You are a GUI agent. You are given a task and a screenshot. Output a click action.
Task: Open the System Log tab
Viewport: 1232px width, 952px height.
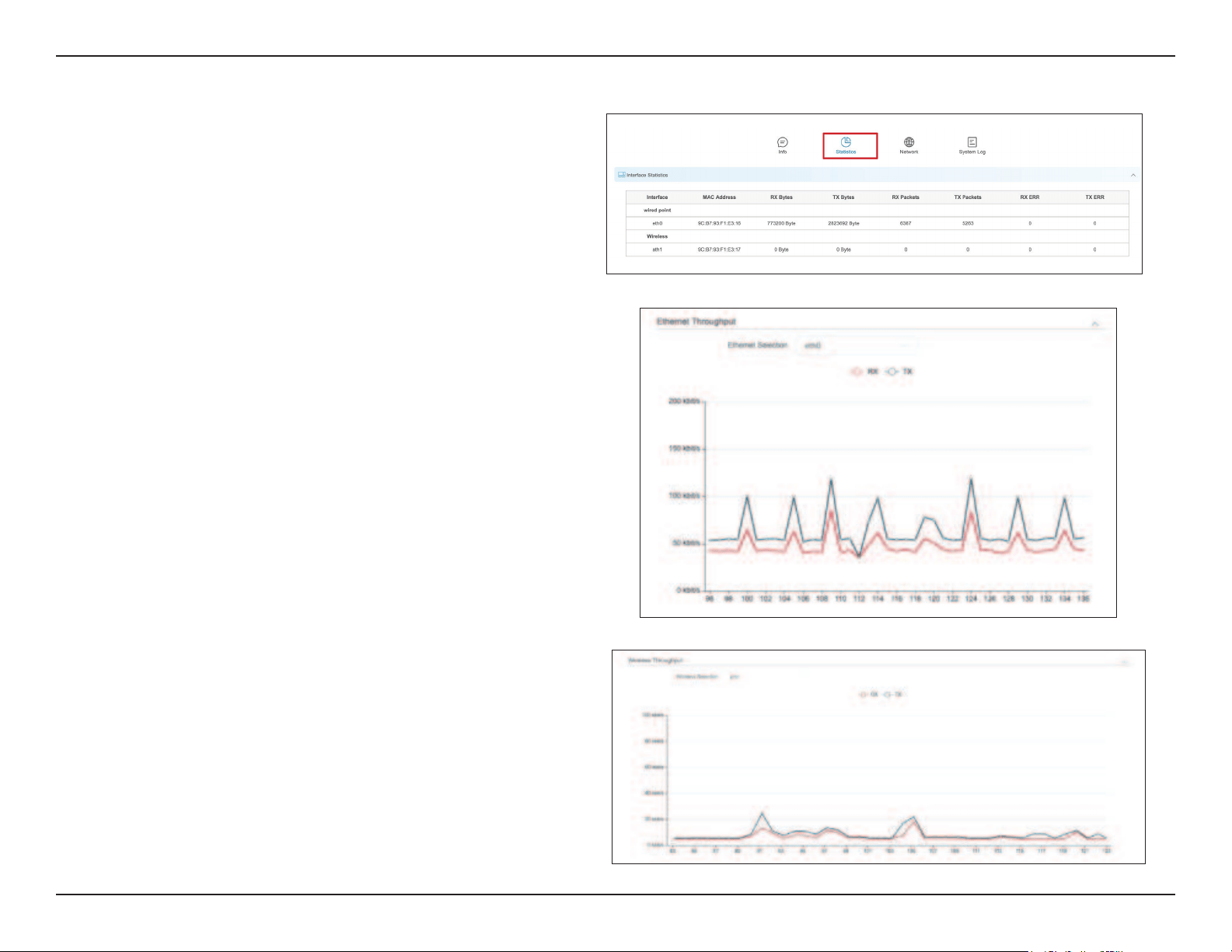coord(972,146)
